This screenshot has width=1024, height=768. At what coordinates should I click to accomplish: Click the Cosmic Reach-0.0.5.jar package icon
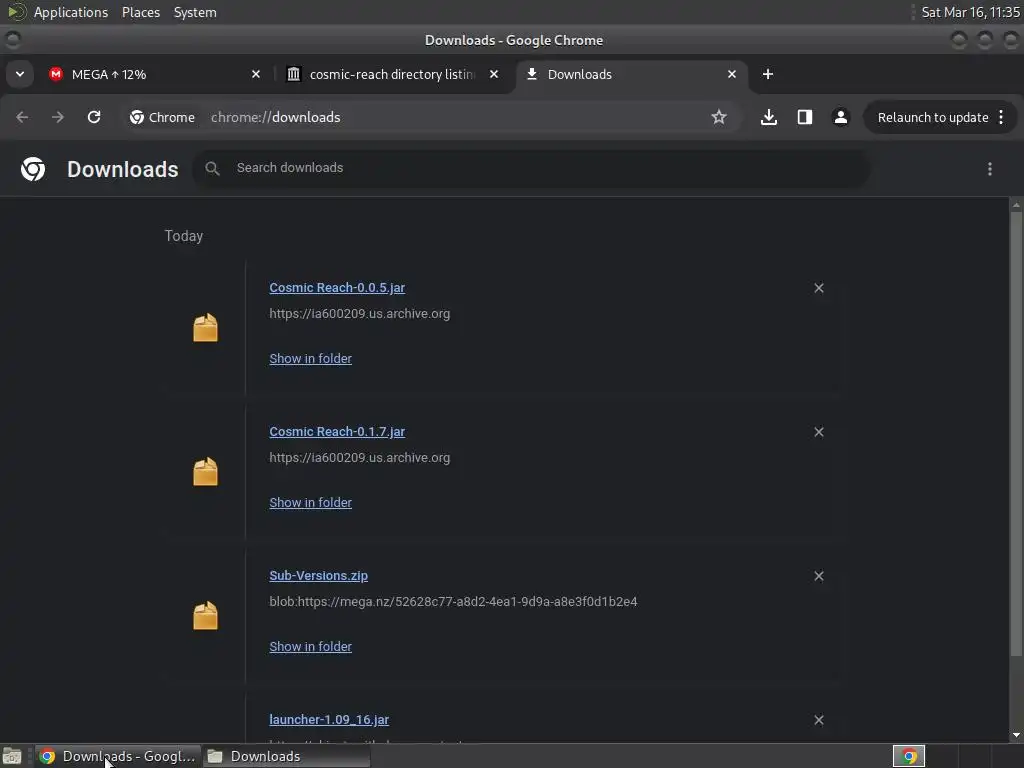205,328
